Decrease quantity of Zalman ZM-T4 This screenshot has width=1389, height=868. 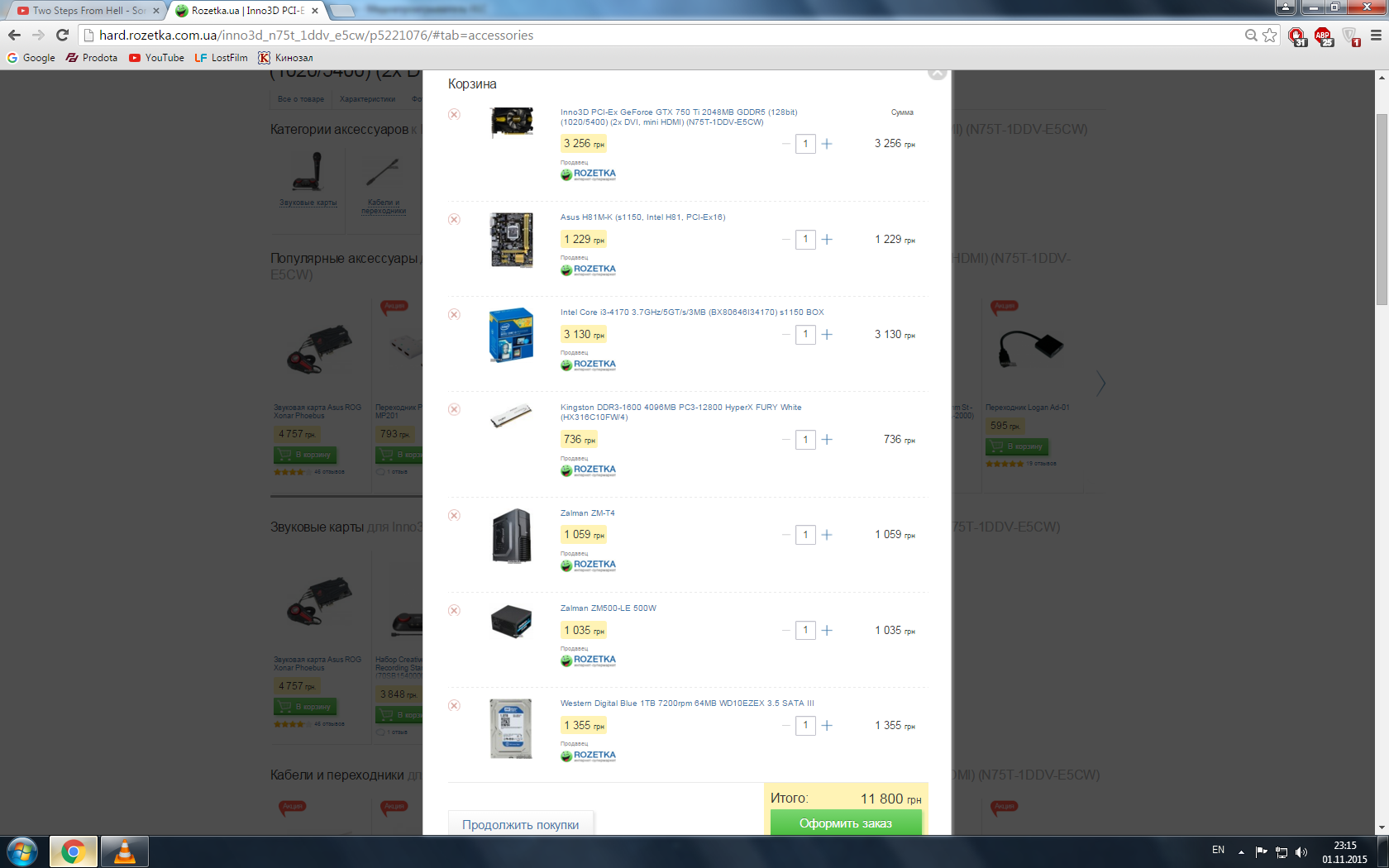point(785,535)
